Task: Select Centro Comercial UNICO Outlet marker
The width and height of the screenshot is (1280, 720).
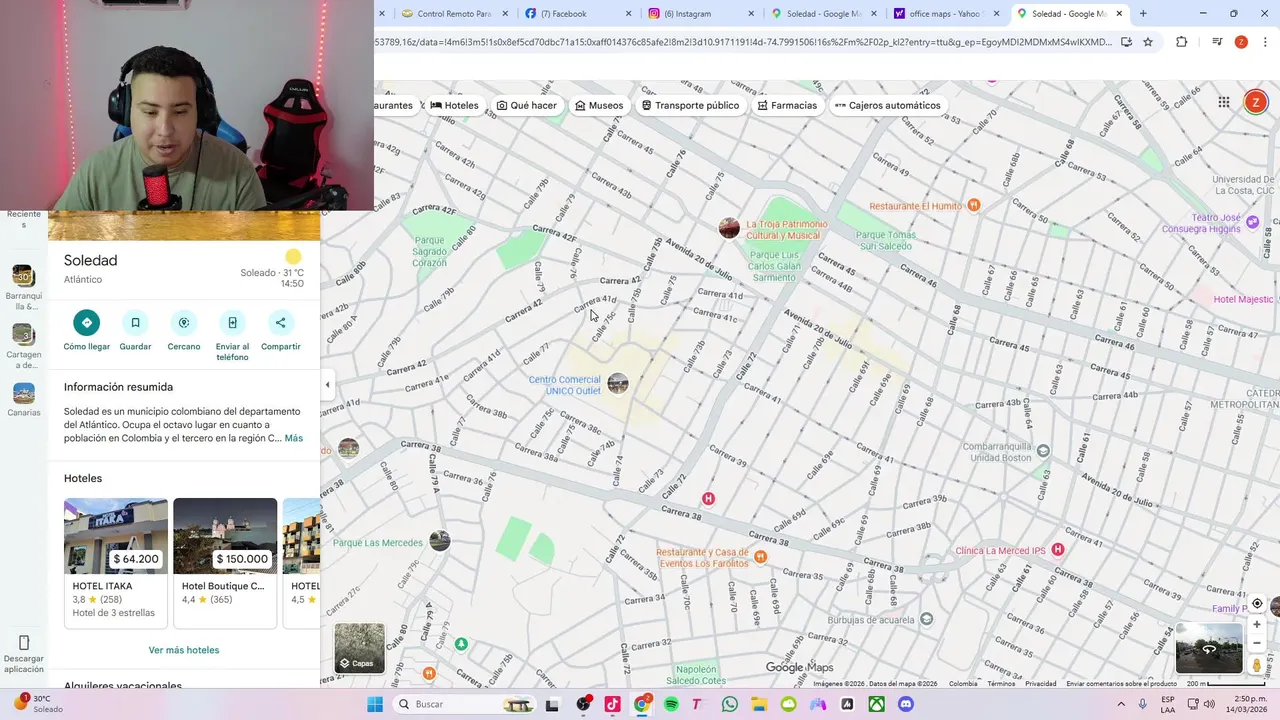Action: click(618, 384)
